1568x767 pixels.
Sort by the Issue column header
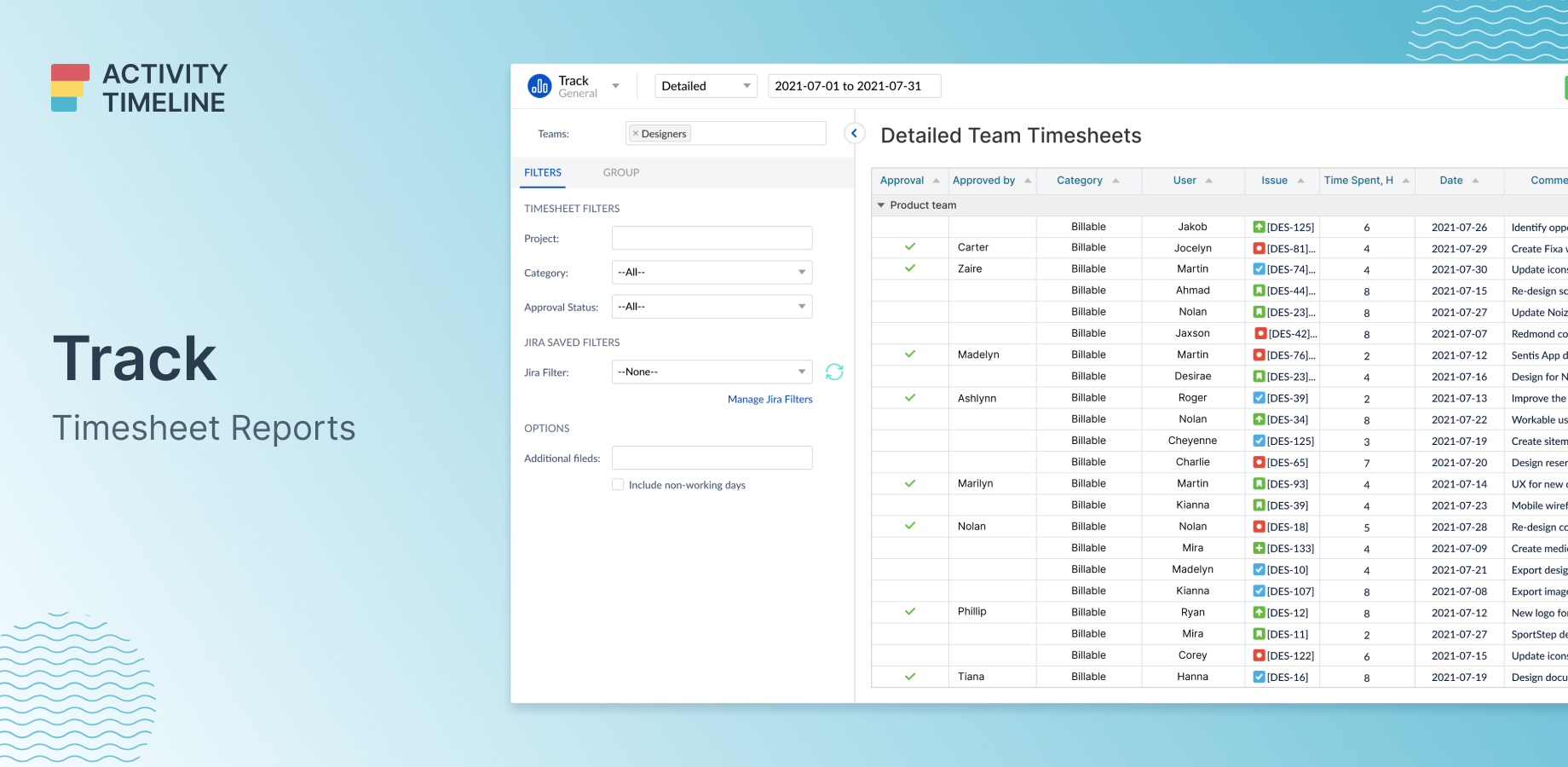1283,181
